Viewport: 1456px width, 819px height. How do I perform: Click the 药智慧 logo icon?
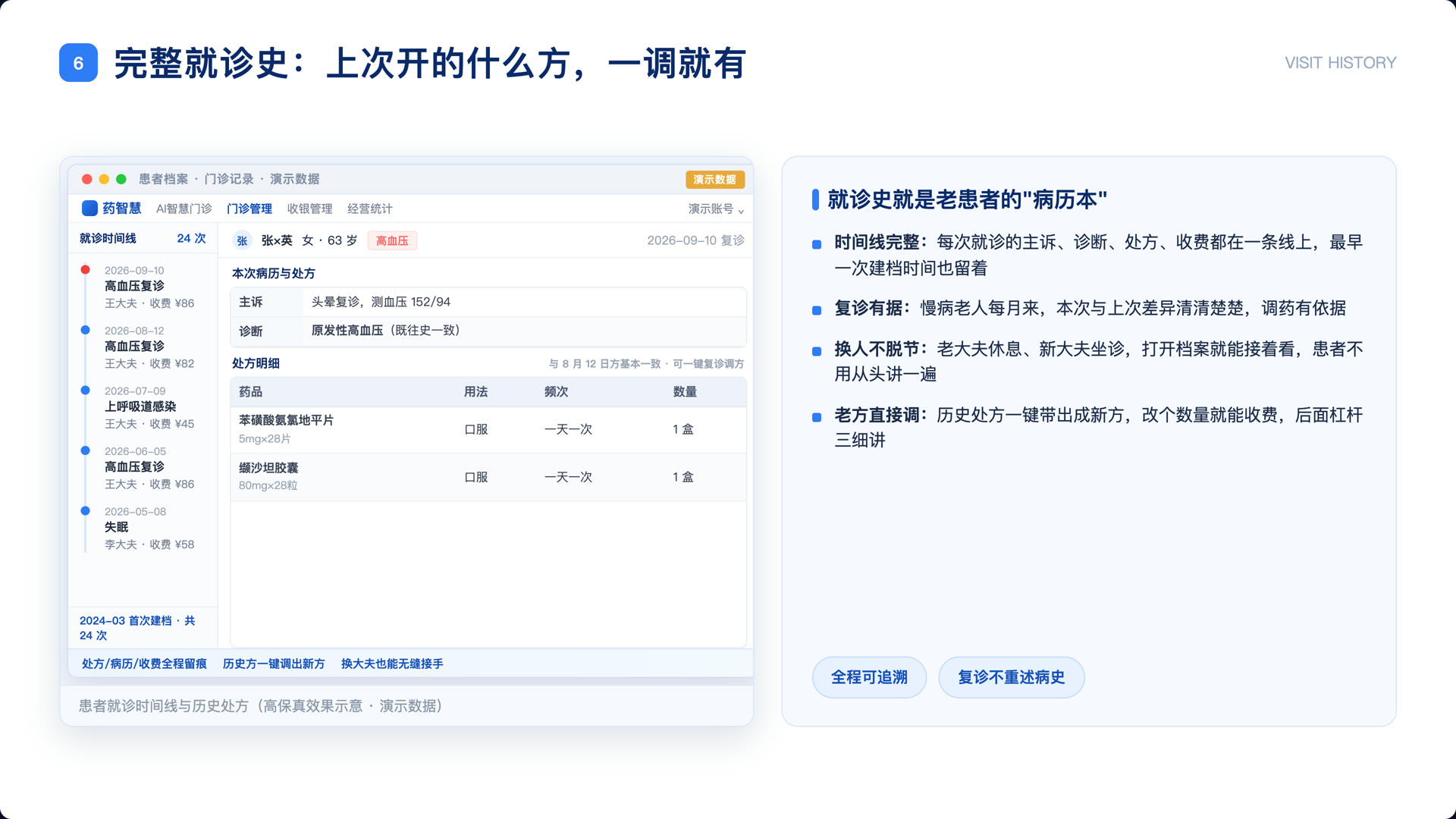pyautogui.click(x=89, y=208)
